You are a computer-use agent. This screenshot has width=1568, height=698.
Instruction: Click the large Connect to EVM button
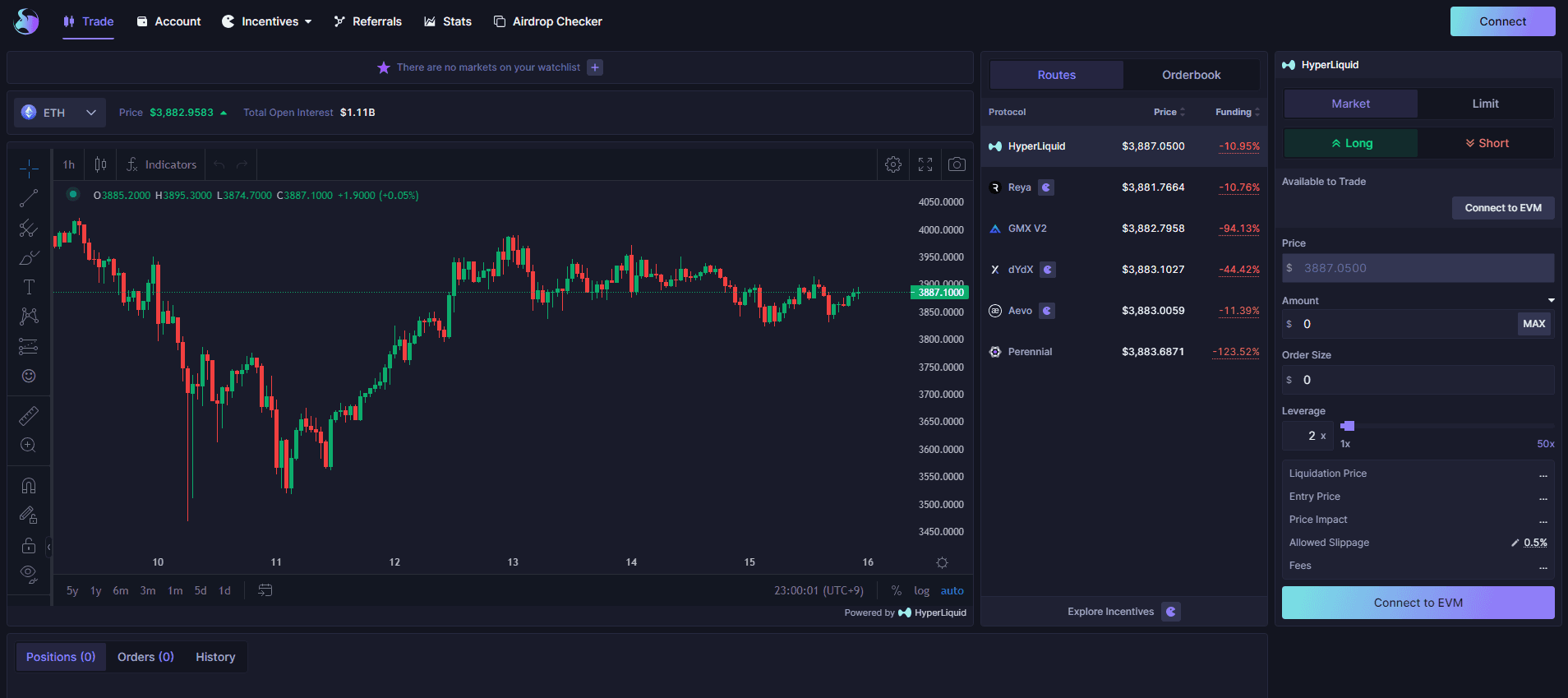coord(1418,603)
